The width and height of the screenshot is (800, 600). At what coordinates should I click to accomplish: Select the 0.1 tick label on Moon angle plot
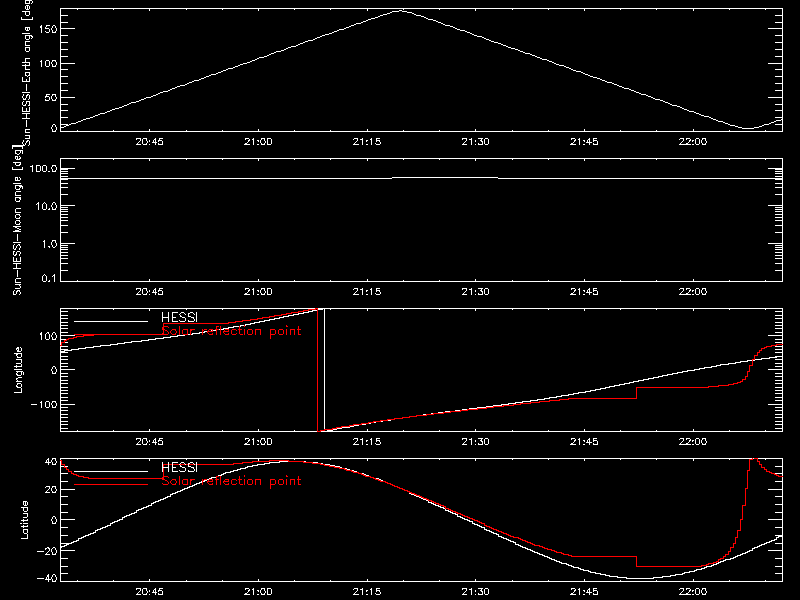pos(49,278)
